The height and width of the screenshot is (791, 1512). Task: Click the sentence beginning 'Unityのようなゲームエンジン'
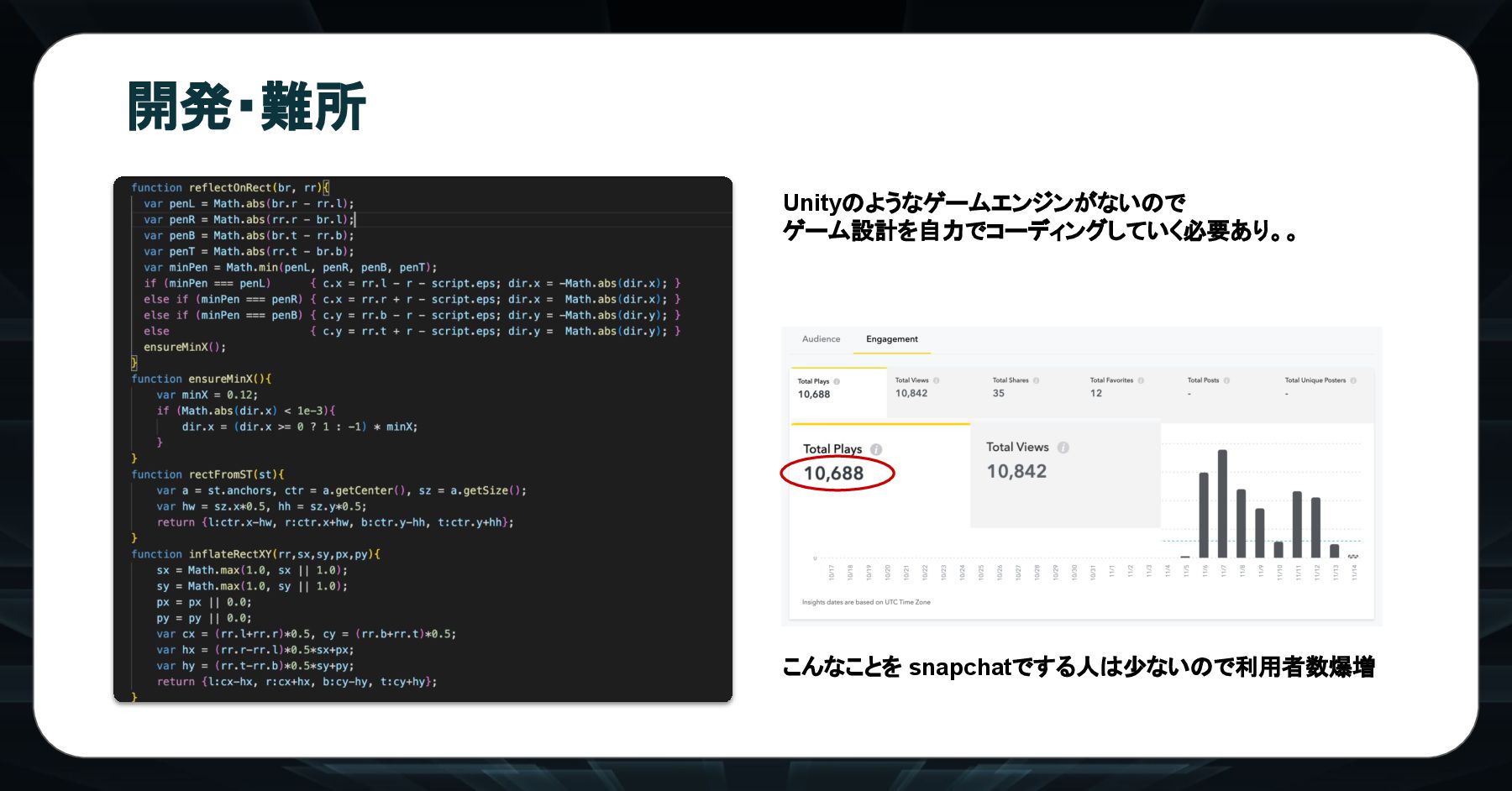[x=984, y=202]
